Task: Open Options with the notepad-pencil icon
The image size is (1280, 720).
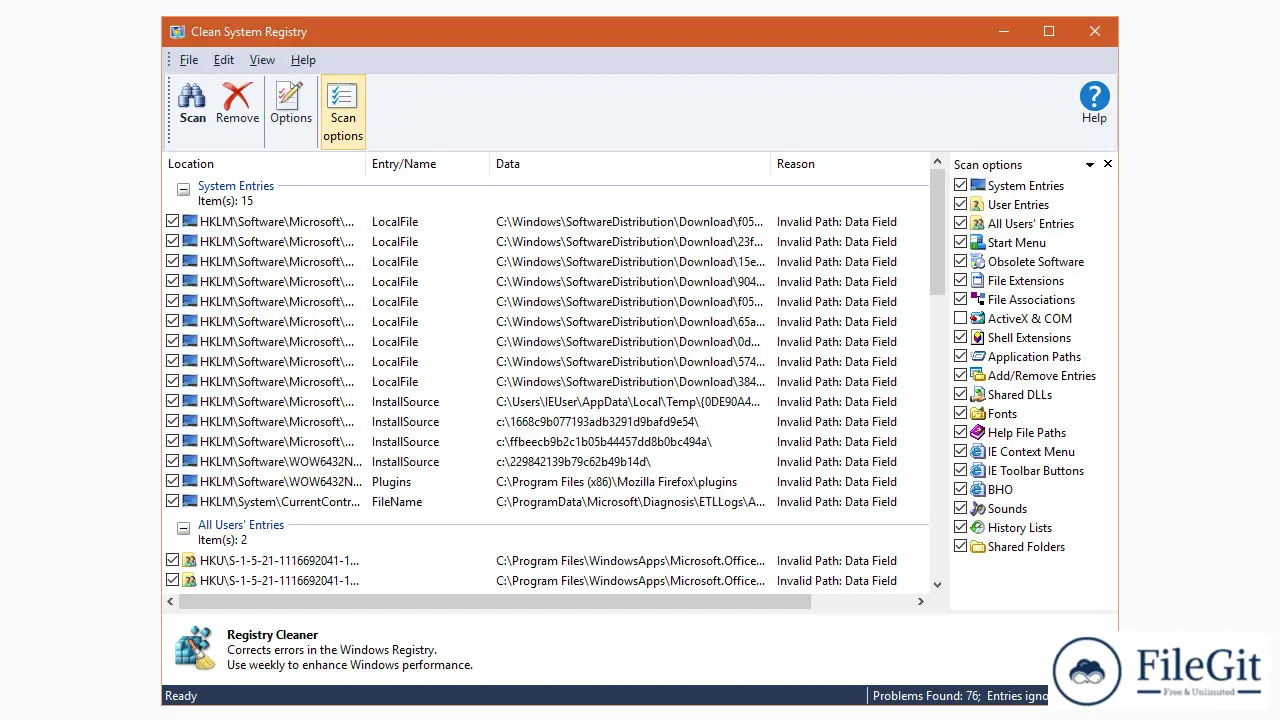Action: coord(291,104)
